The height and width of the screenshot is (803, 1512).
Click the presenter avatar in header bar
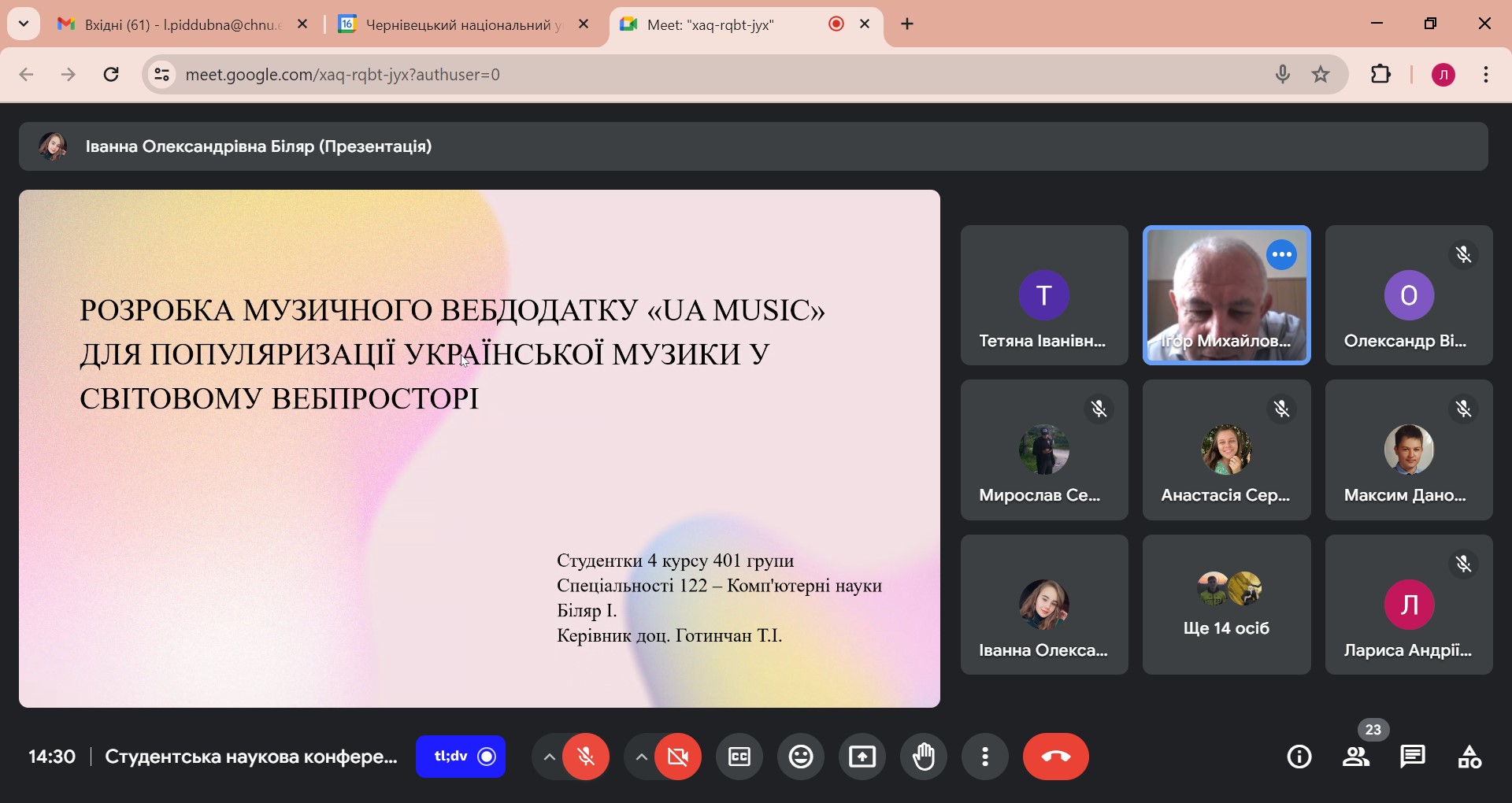click(x=53, y=146)
